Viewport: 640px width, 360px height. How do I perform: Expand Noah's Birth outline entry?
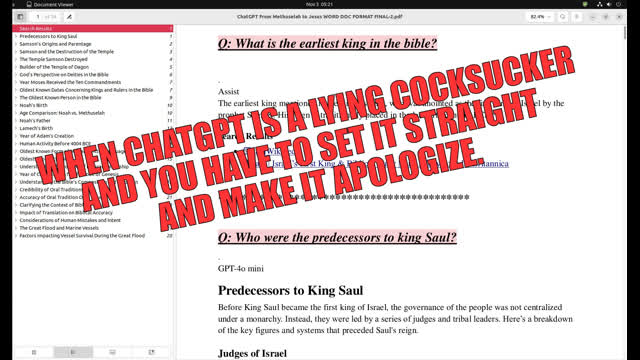point(16,105)
